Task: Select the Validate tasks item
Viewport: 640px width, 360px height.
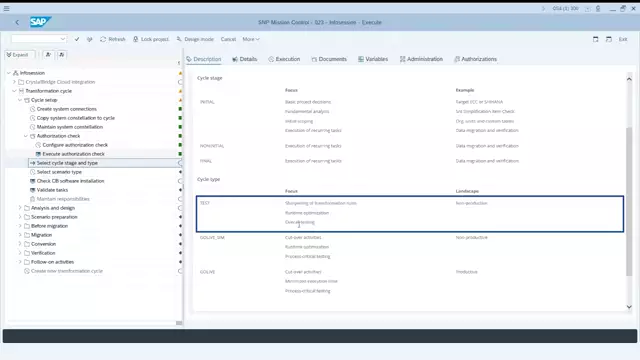Action: [x=52, y=190]
